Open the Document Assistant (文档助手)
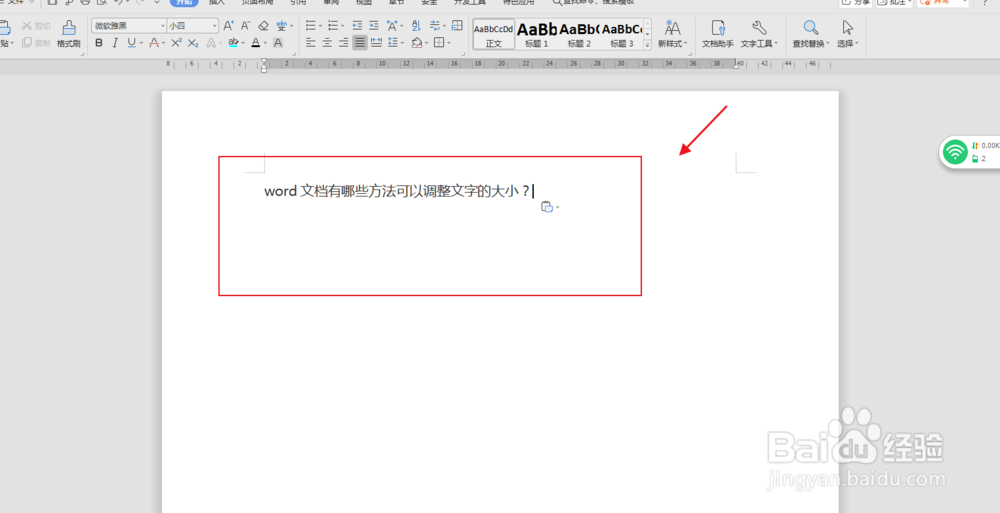1000x513 pixels. [718, 33]
